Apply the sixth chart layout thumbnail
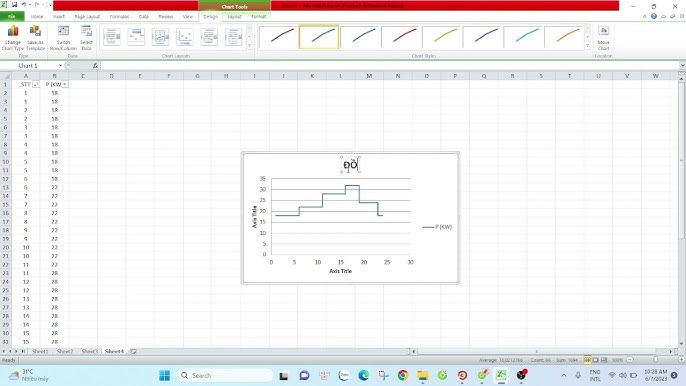The image size is (686, 386). [233, 37]
